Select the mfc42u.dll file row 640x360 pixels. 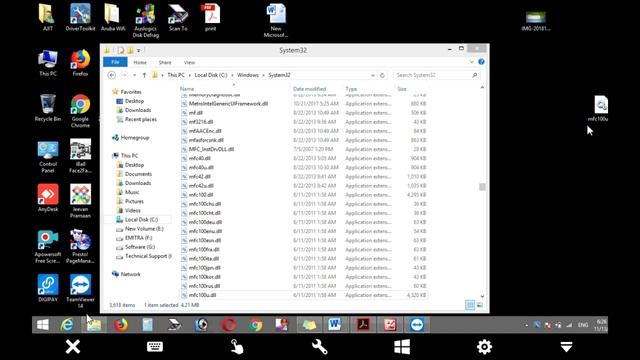click(x=304, y=185)
